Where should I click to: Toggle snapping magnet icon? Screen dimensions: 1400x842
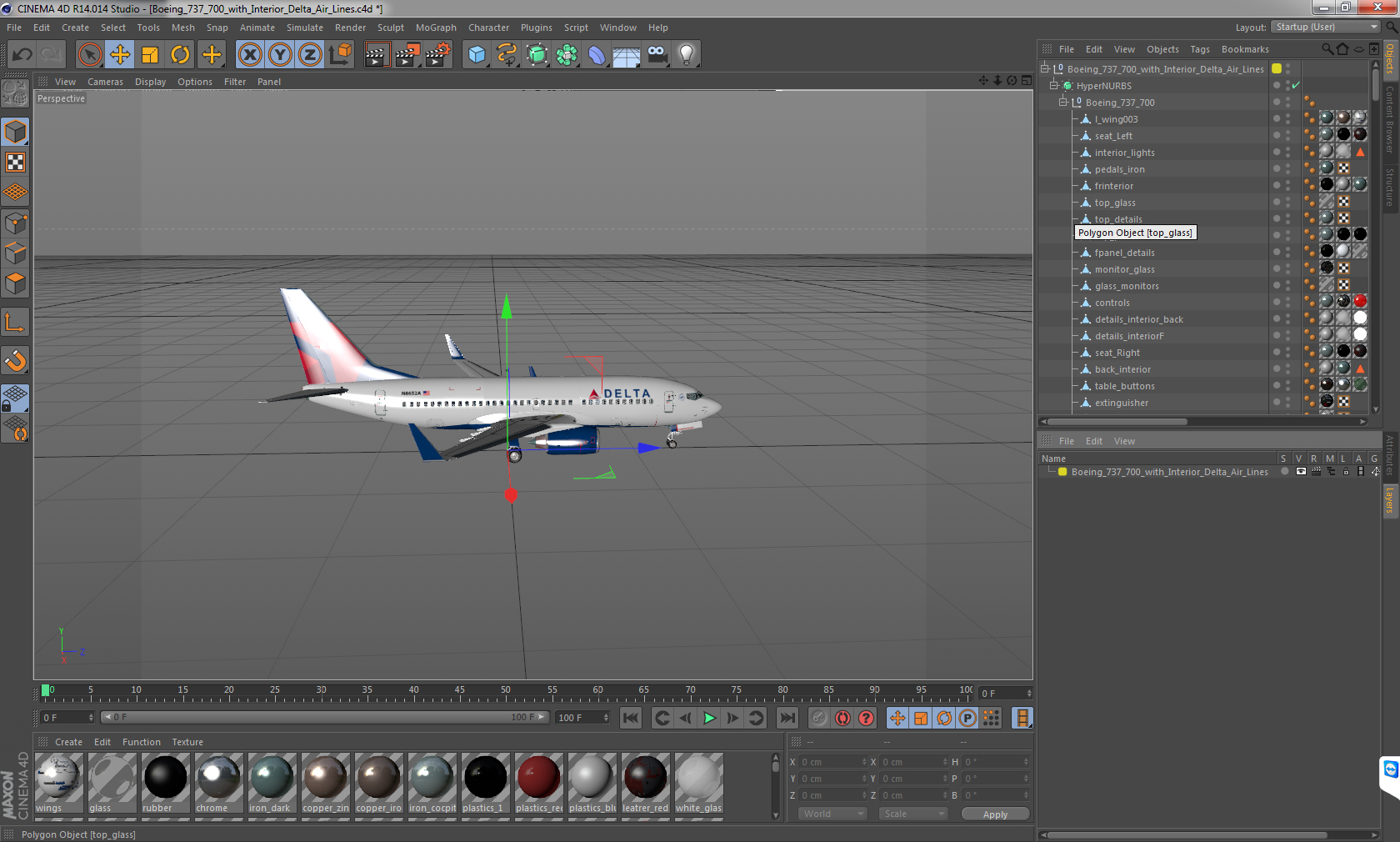coord(15,360)
